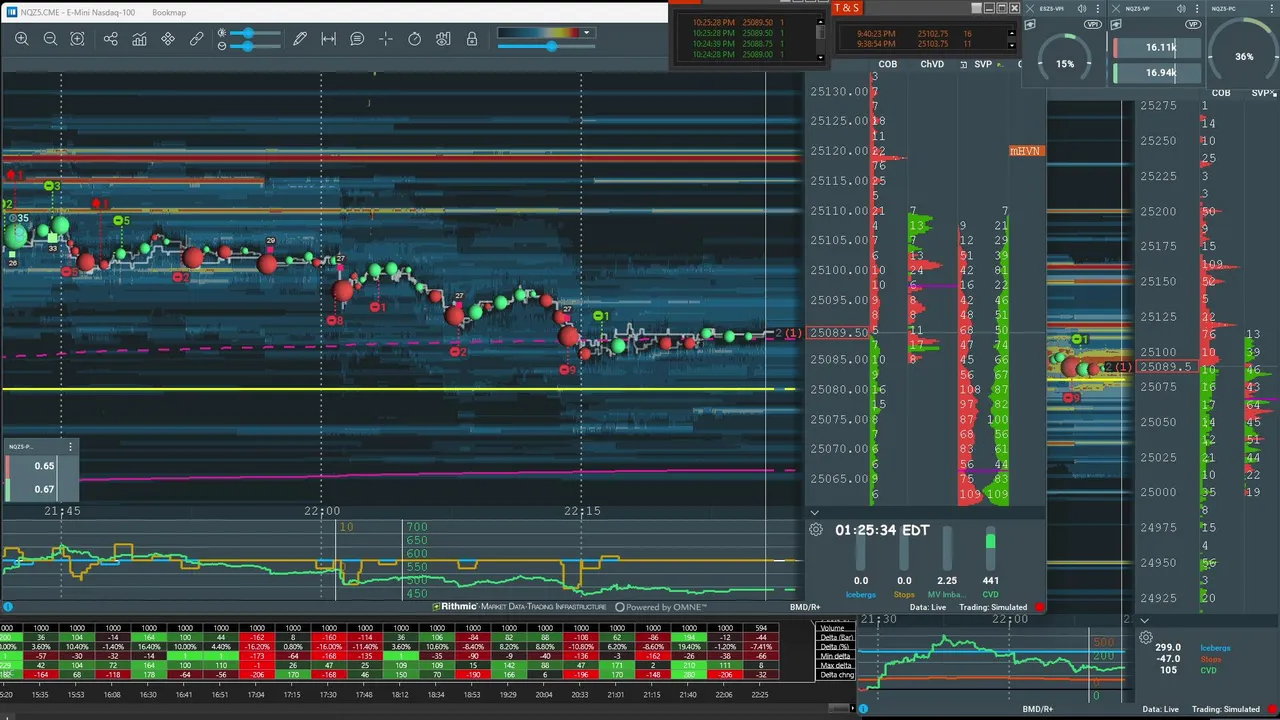Click the red recording dot in main status bar
This screenshot has width=1280, height=720.
pos(1039,607)
